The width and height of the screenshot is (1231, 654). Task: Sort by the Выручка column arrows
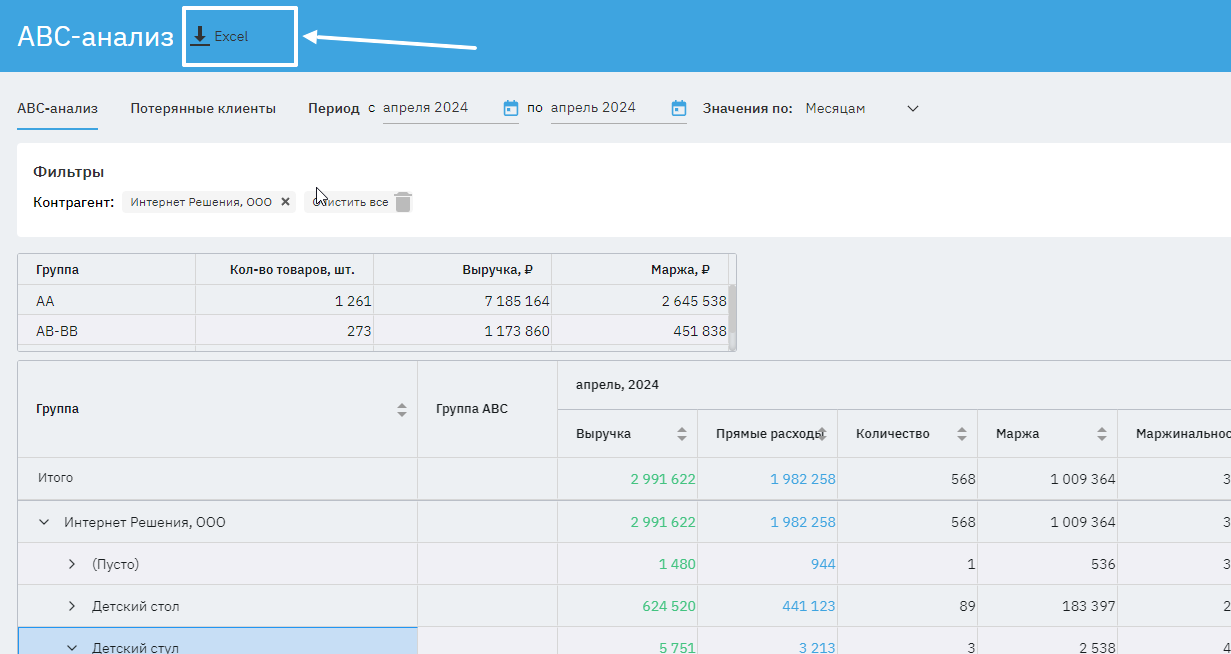point(682,434)
